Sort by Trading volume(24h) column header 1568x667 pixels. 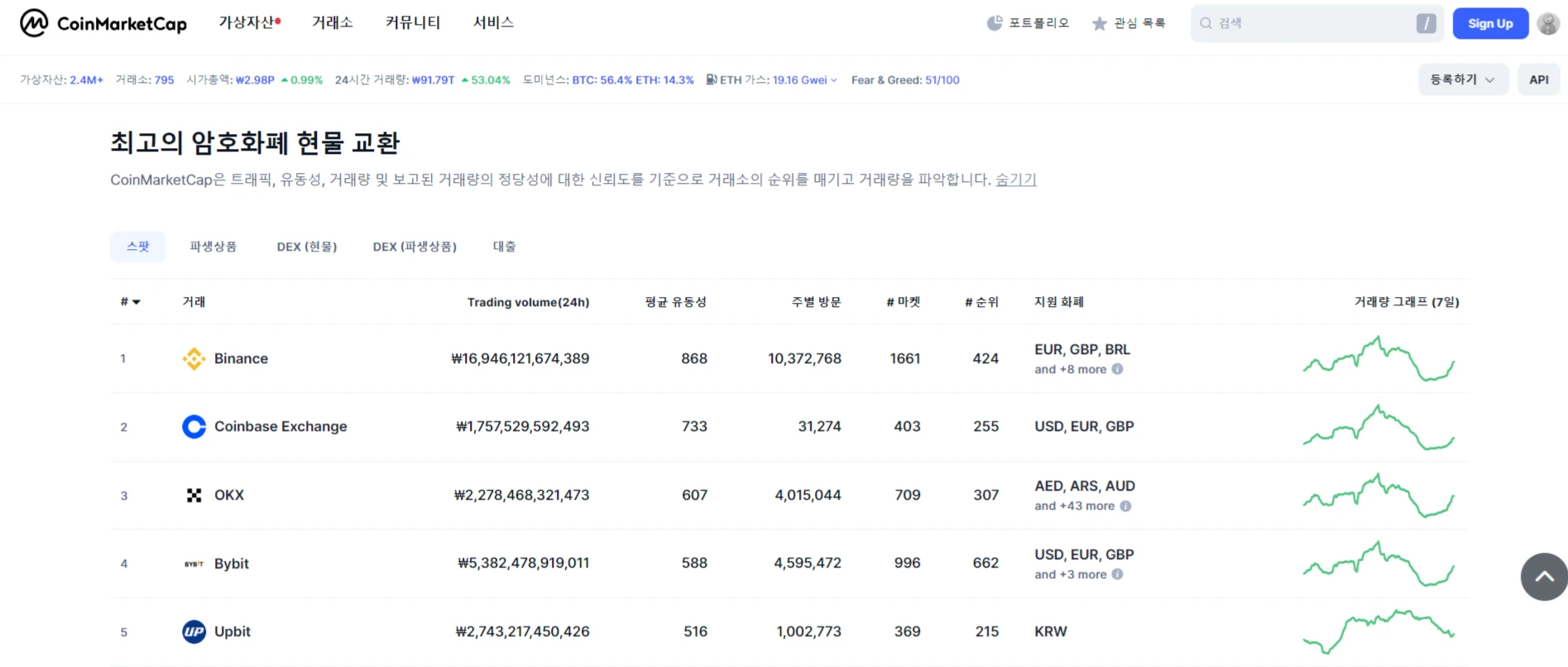click(528, 302)
